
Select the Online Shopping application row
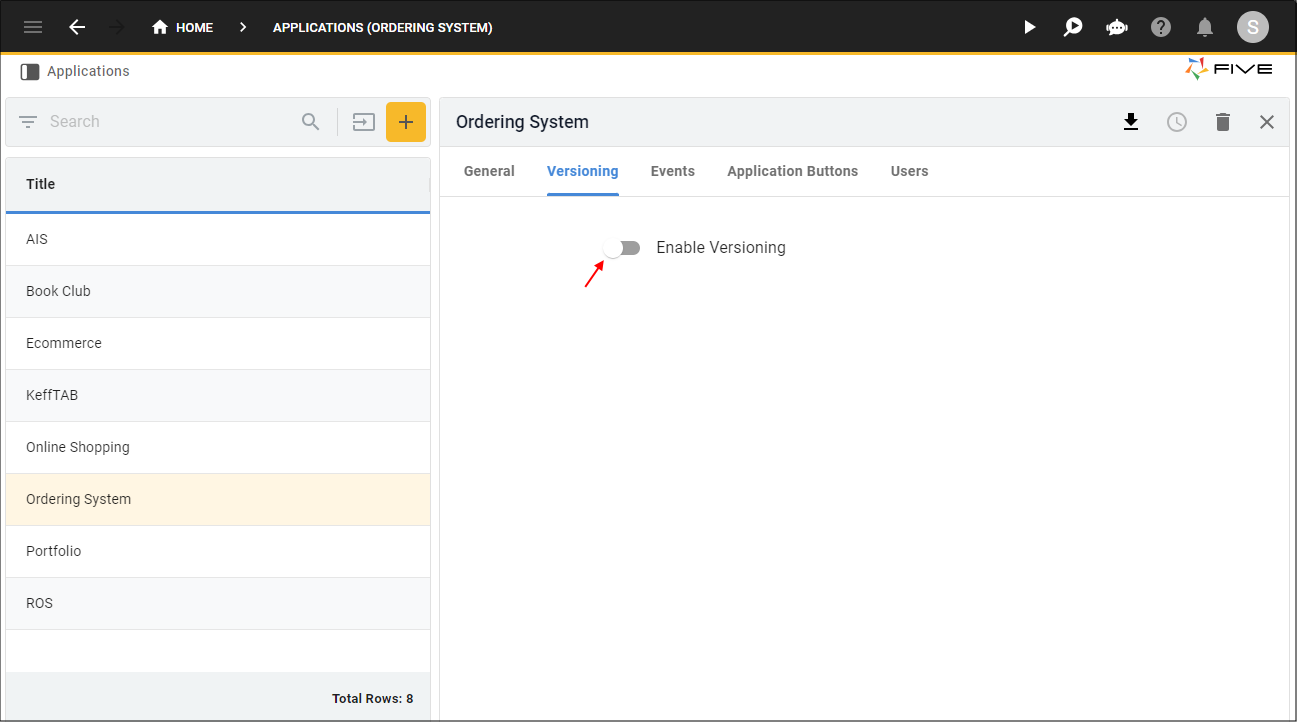pos(218,447)
